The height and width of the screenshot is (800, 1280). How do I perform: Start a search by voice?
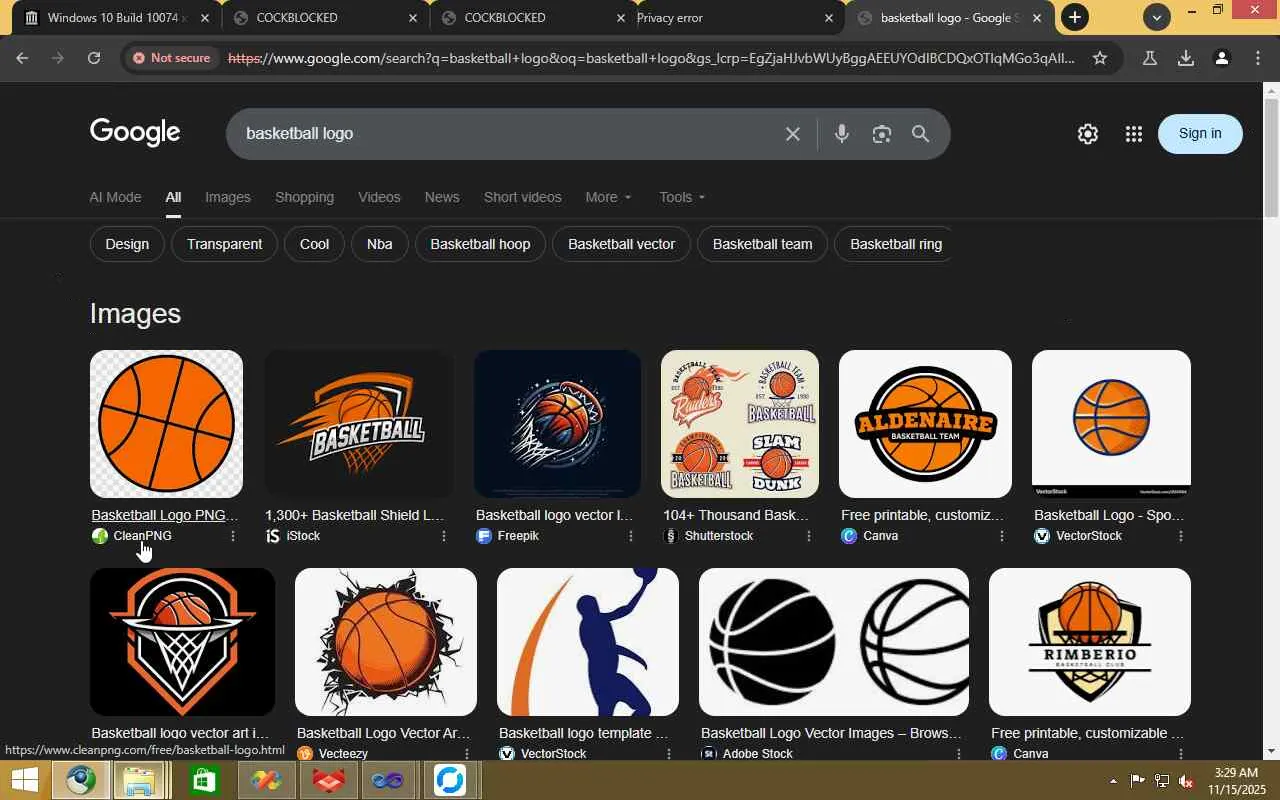click(x=842, y=134)
